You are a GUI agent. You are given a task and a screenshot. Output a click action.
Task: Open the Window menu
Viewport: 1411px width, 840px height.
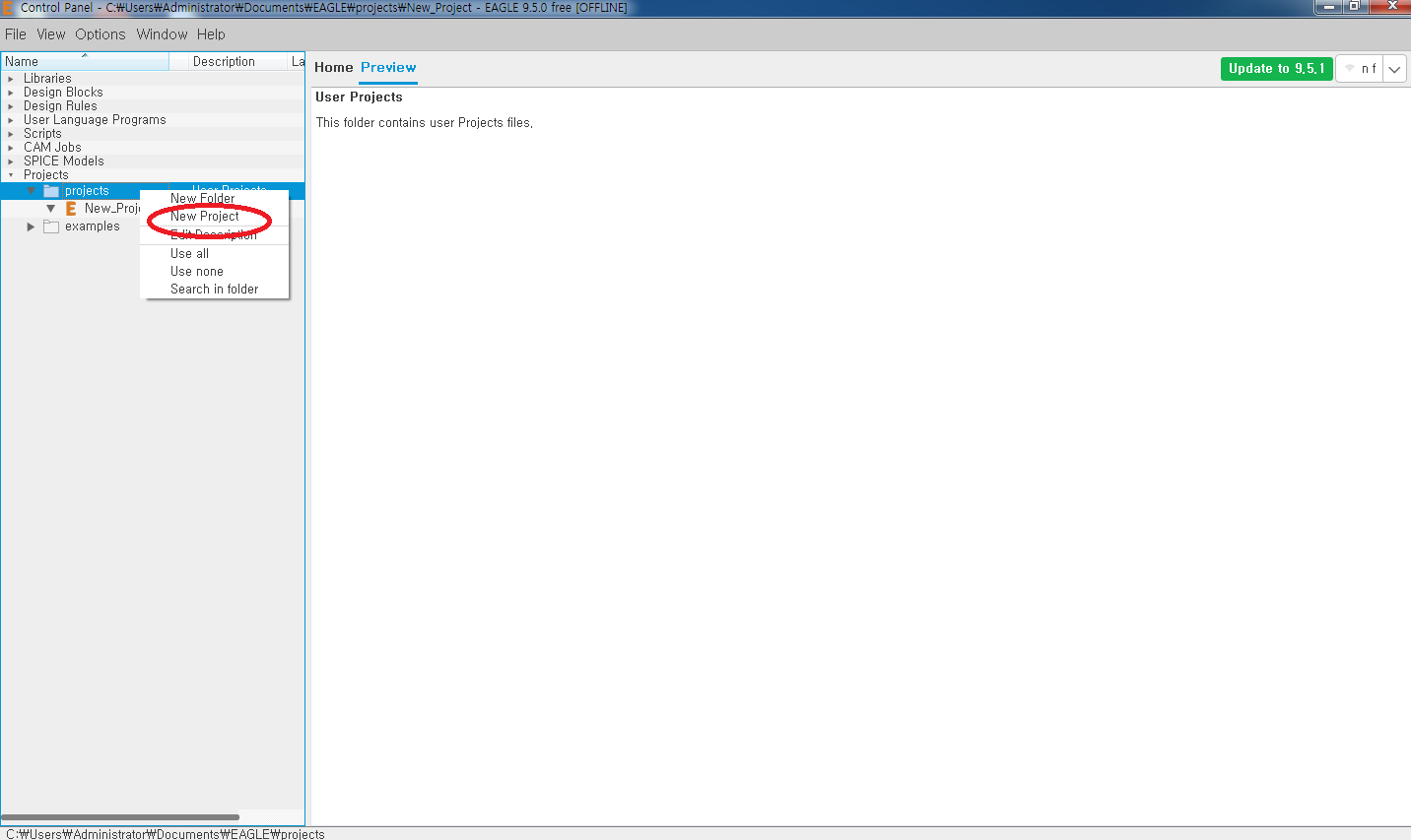tap(162, 34)
